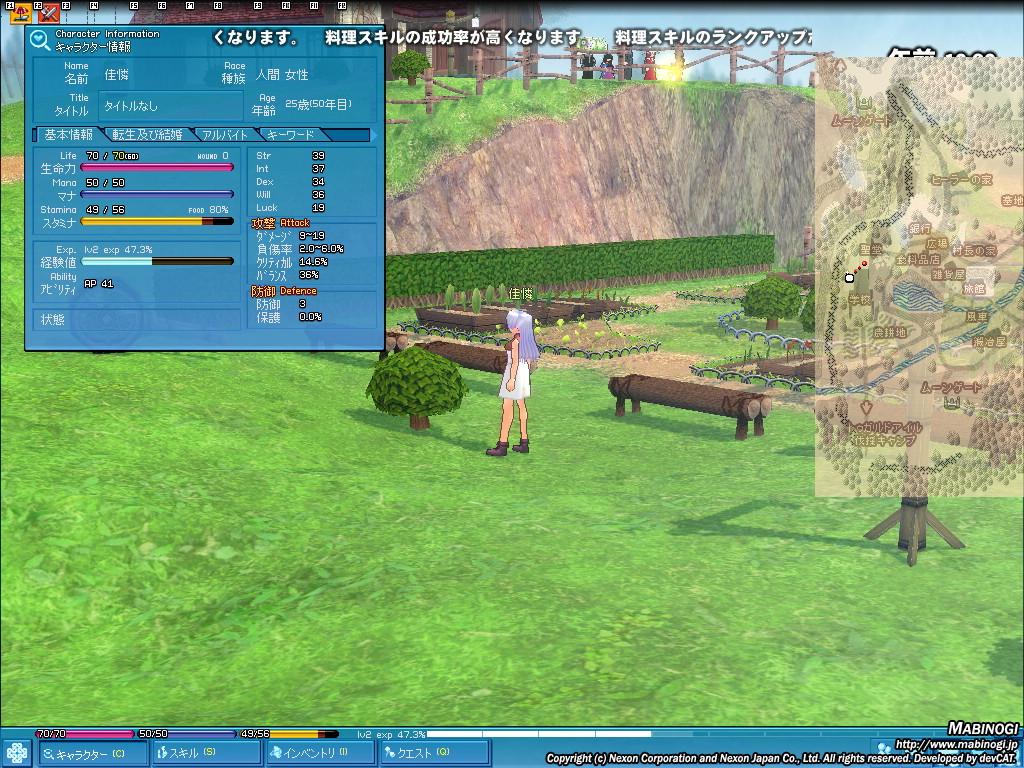Viewport: 1024px width, 768px height.
Task: Click the character name 佳憐 in panel
Action: (117, 75)
